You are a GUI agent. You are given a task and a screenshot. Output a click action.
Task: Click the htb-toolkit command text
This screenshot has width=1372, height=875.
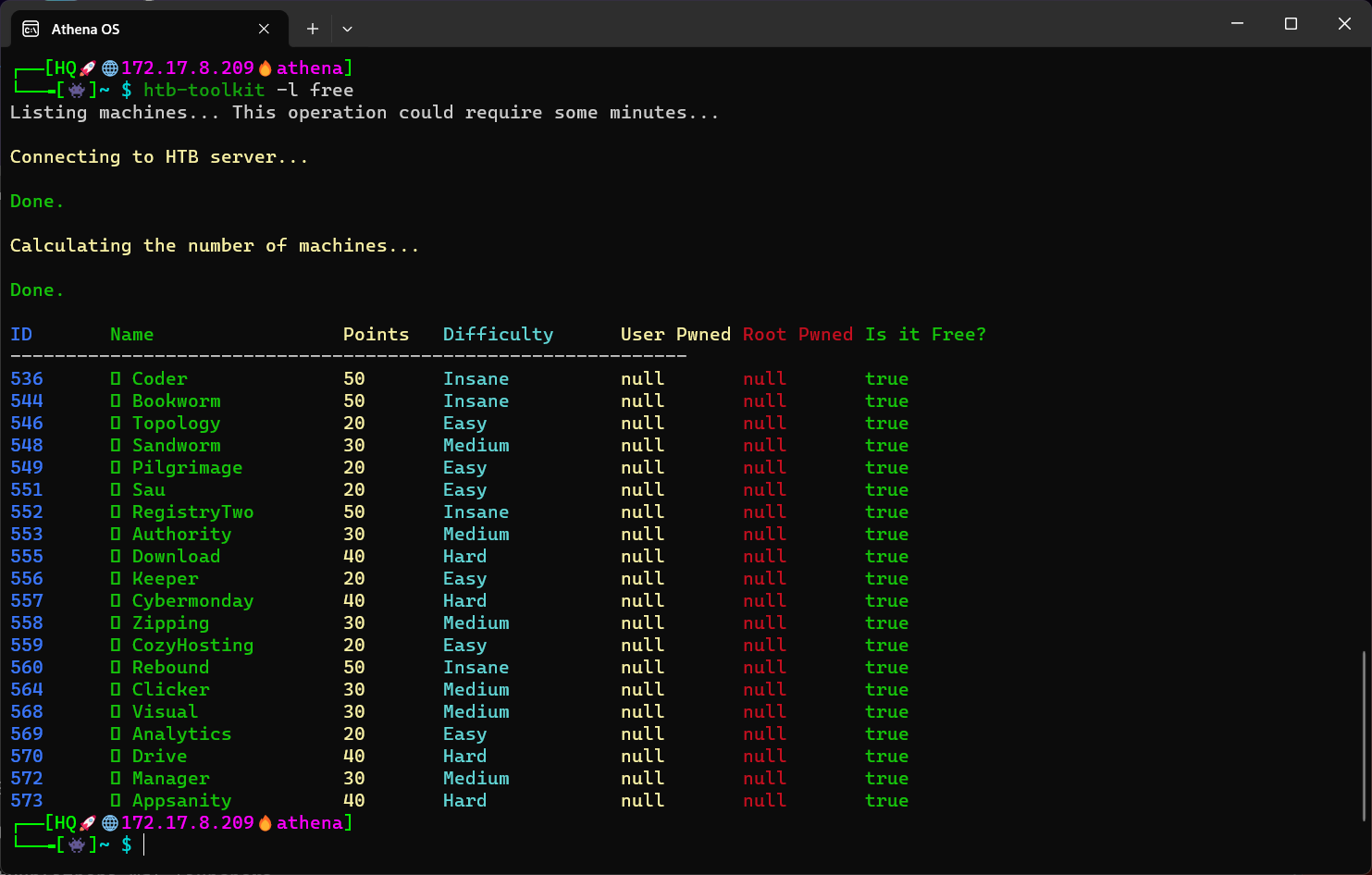(x=204, y=90)
